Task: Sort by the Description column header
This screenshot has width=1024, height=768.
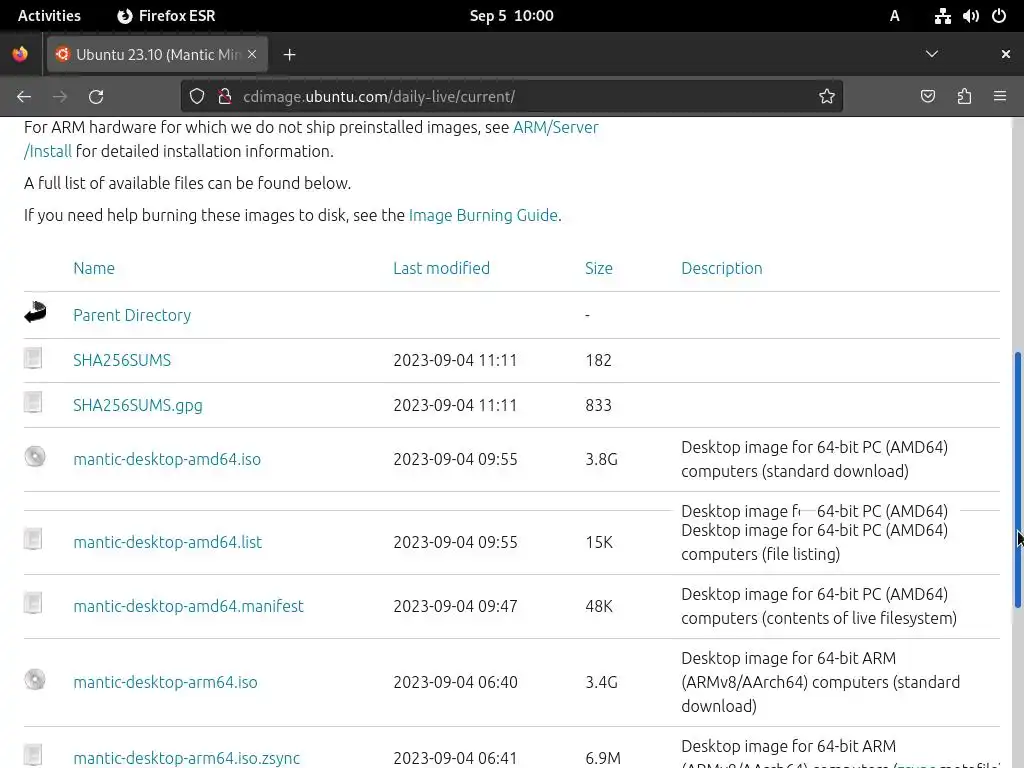Action: coord(722,268)
